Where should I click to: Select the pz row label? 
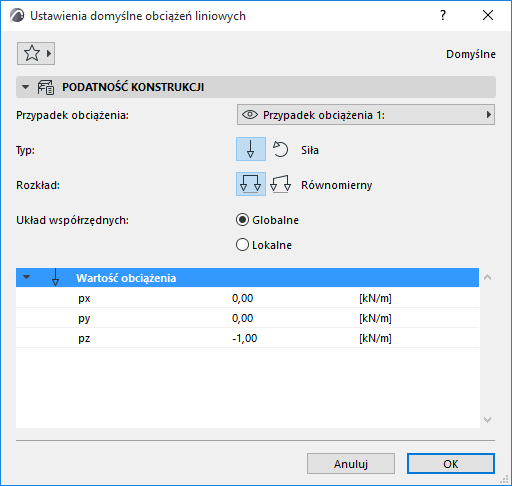(x=84, y=339)
